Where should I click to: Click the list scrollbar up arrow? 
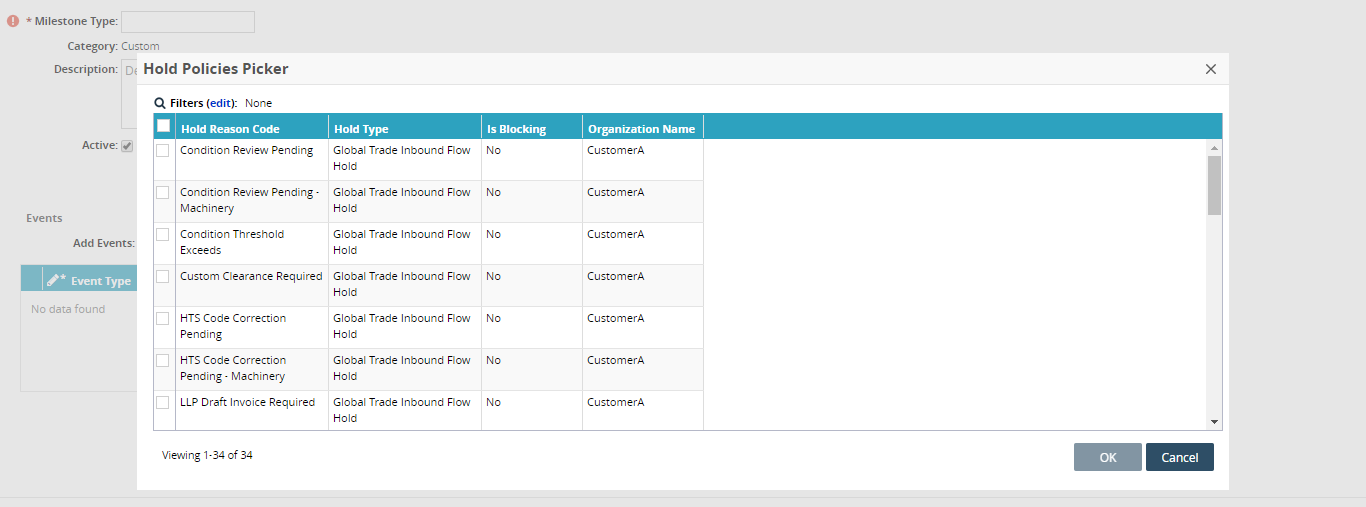1214,148
